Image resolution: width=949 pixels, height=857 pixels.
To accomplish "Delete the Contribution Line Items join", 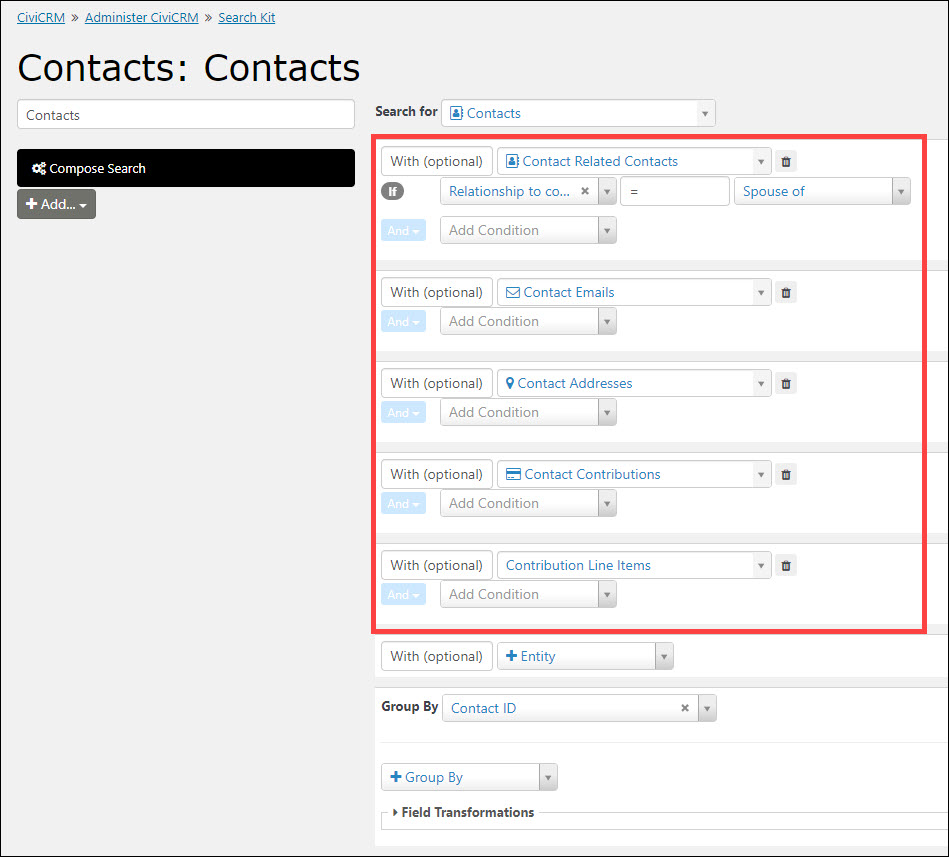I will click(786, 566).
